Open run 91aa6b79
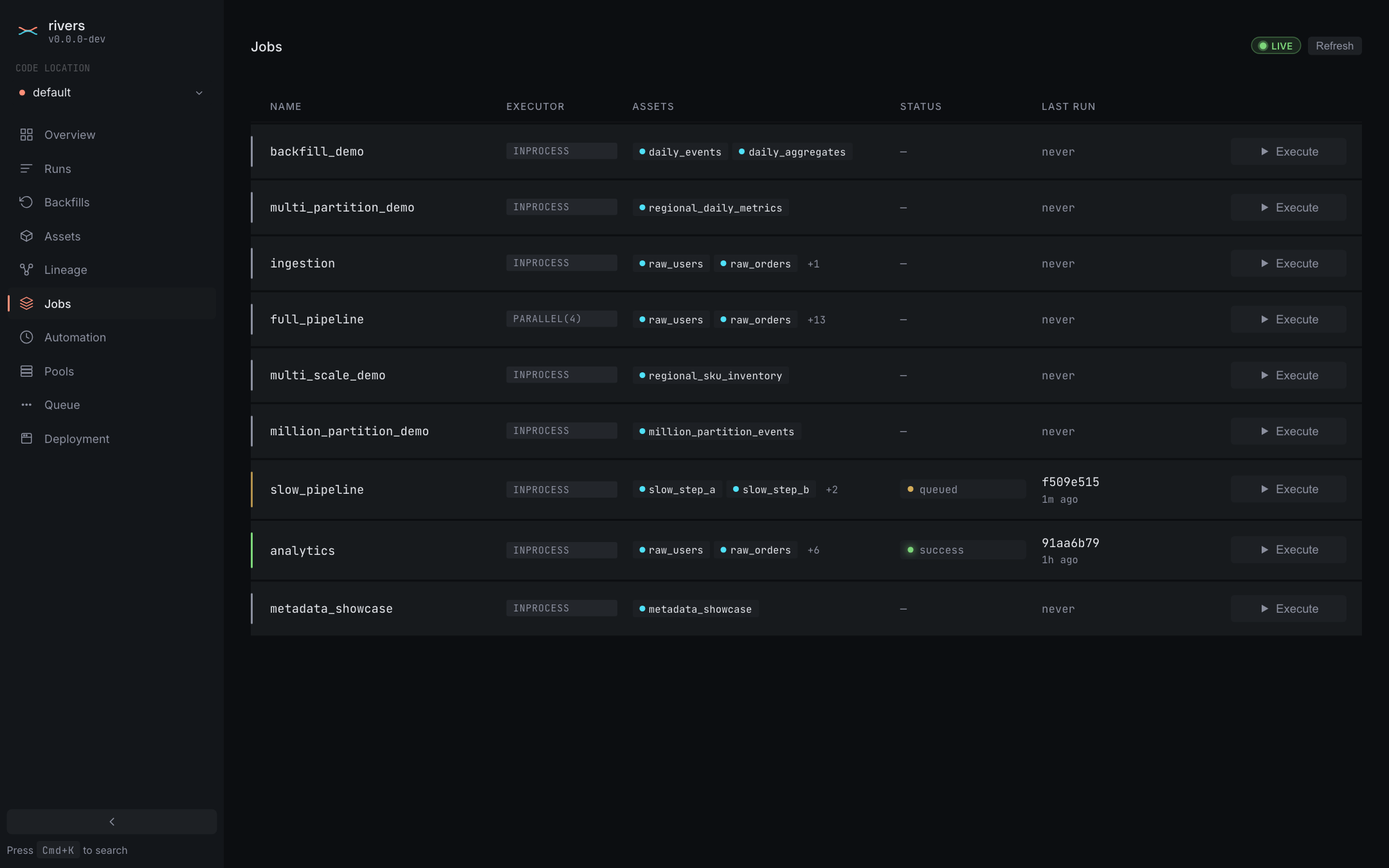The image size is (1389, 868). tap(1070, 543)
